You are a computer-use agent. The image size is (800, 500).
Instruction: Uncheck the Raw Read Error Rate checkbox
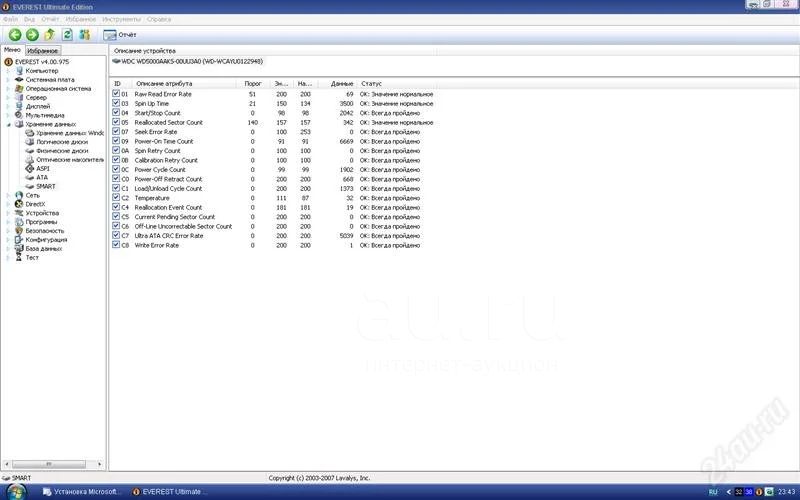(116, 94)
